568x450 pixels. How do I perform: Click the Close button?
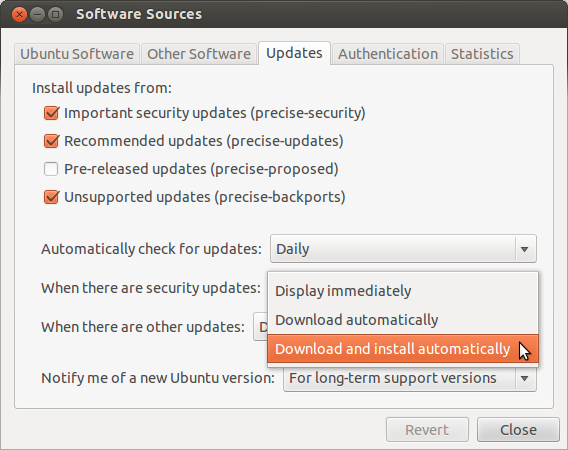[x=518, y=430]
